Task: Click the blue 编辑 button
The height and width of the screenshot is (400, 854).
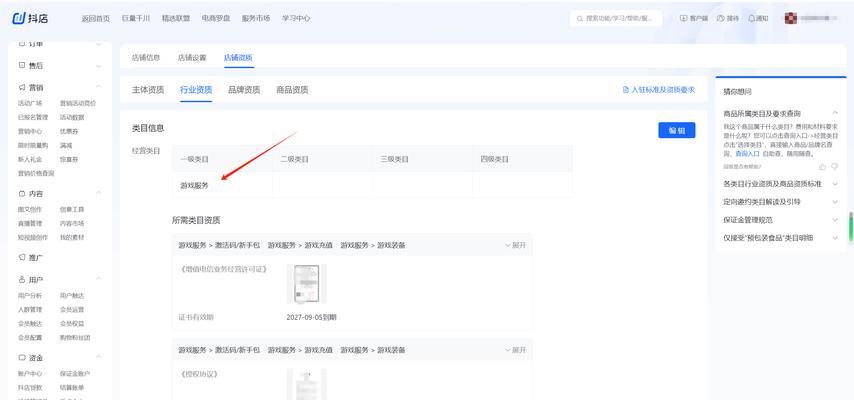Action: pyautogui.click(x=676, y=130)
